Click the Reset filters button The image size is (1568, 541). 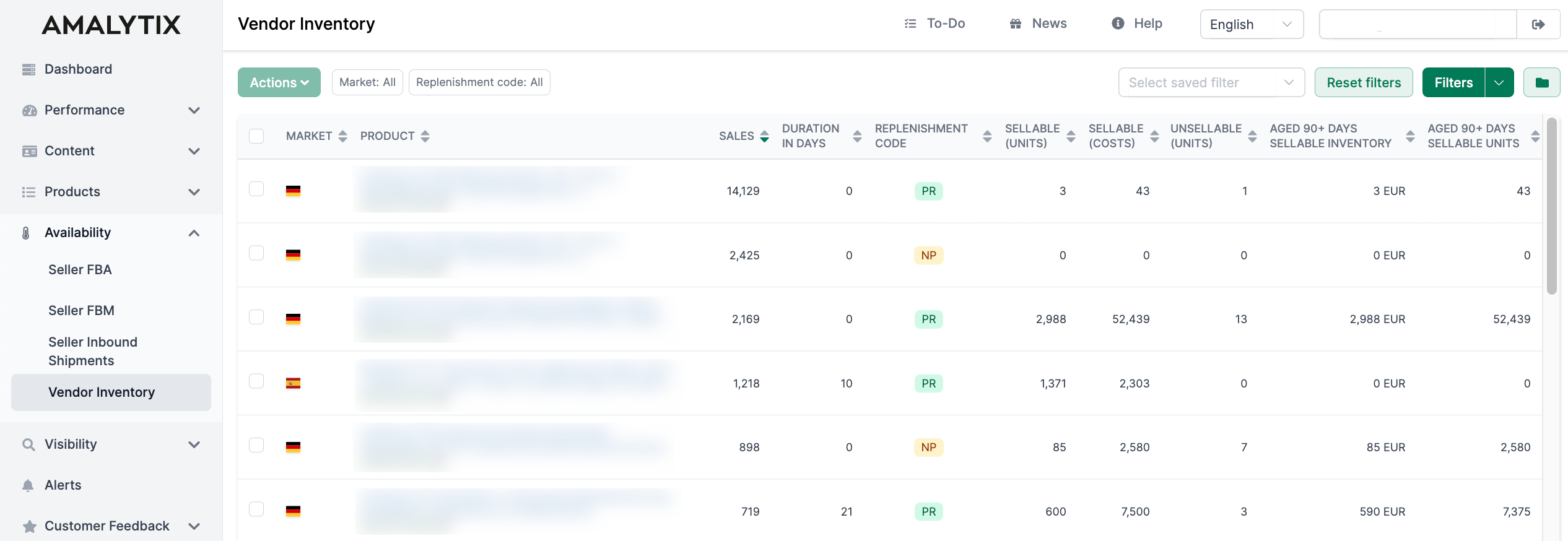pyautogui.click(x=1364, y=82)
